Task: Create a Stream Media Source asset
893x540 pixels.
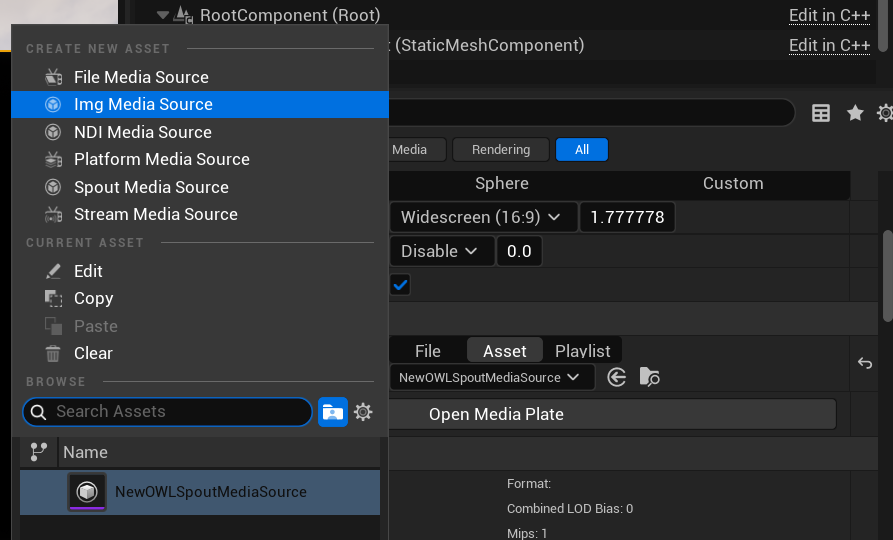Action: 200,214
